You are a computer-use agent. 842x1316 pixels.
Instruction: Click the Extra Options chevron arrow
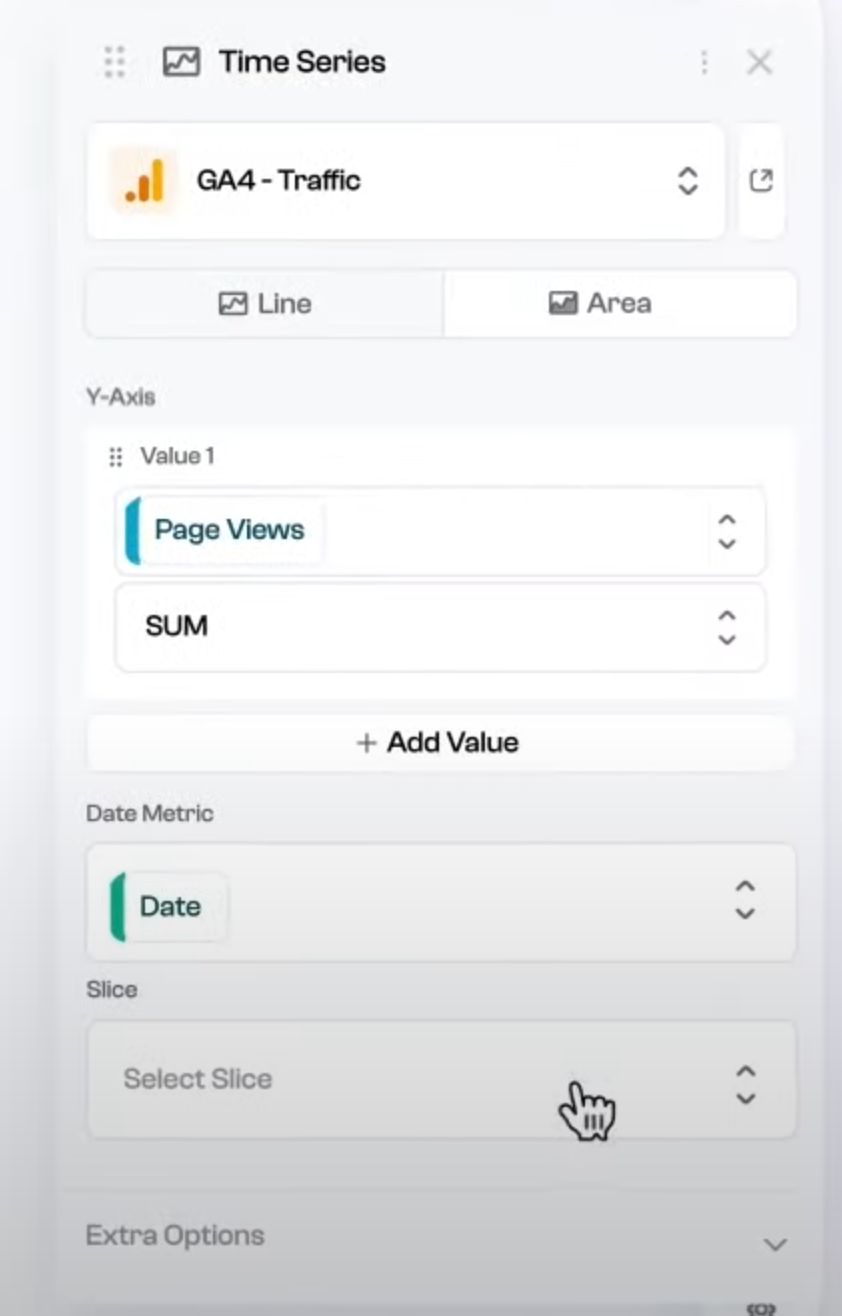pos(774,1245)
